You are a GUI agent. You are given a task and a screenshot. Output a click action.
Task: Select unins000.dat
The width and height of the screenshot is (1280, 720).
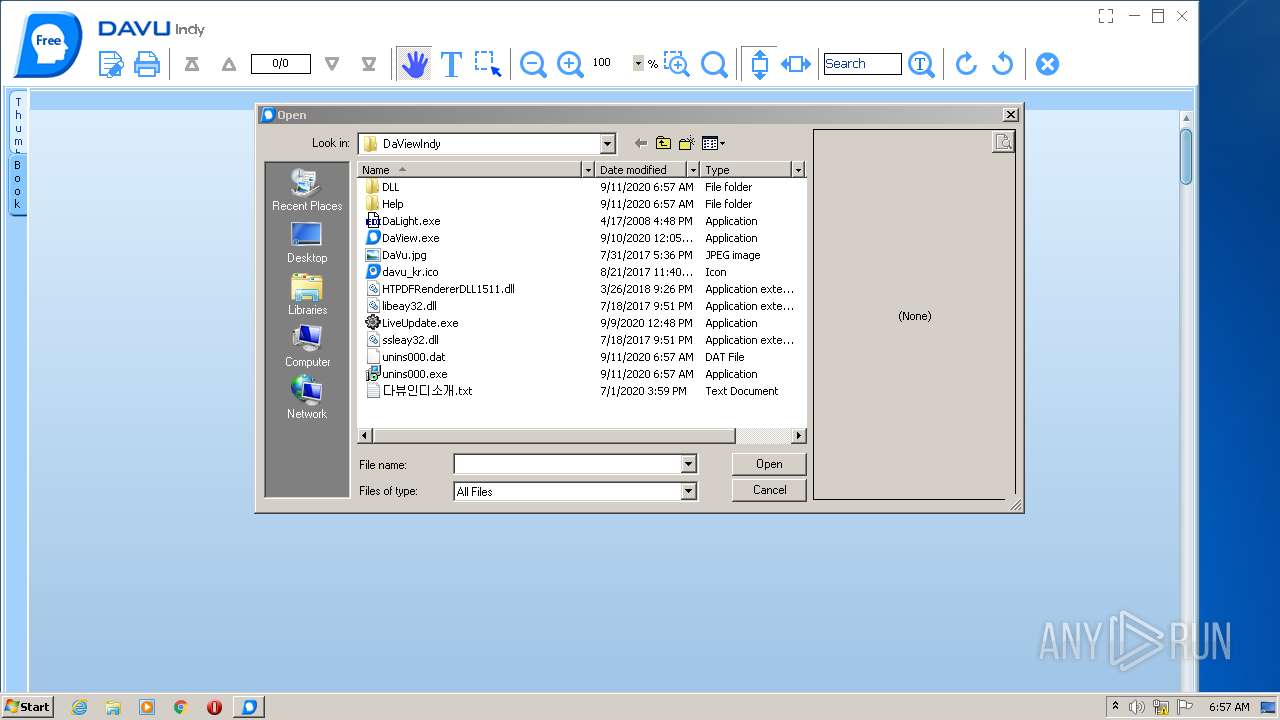[x=405, y=357]
